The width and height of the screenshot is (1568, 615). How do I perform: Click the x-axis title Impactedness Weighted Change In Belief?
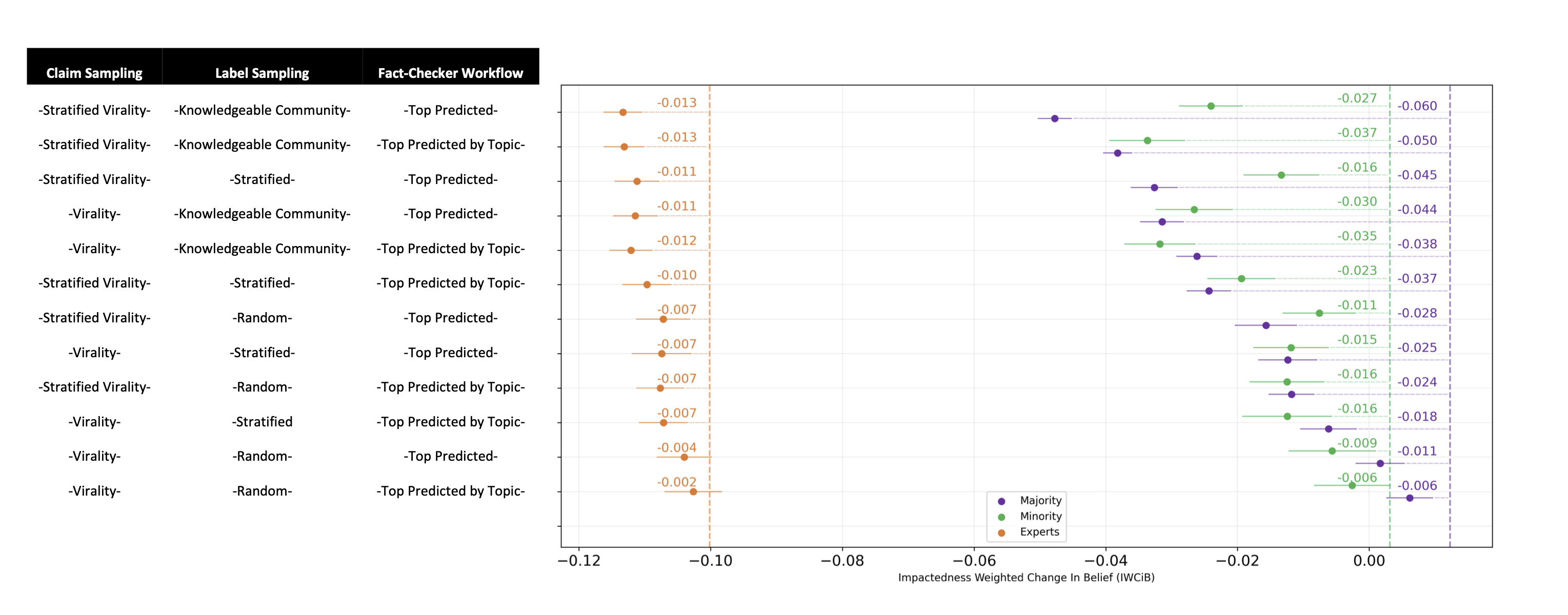tap(1026, 577)
